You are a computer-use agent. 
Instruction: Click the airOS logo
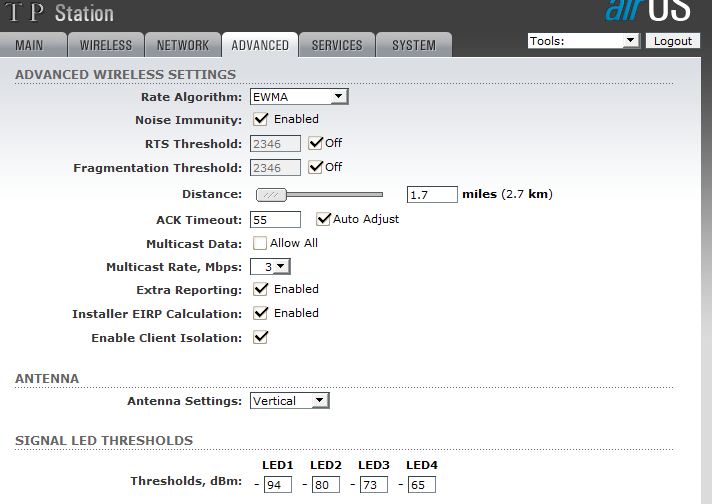pyautogui.click(x=648, y=10)
